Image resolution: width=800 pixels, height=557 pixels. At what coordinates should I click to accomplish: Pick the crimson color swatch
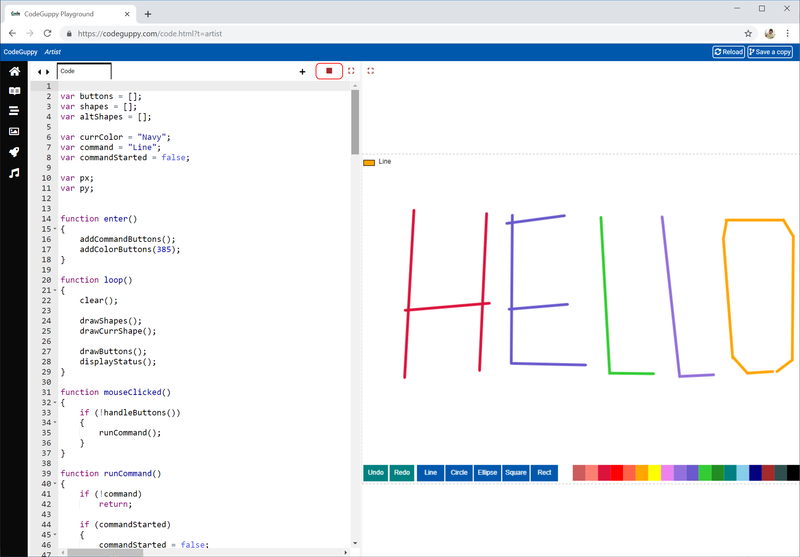604,473
